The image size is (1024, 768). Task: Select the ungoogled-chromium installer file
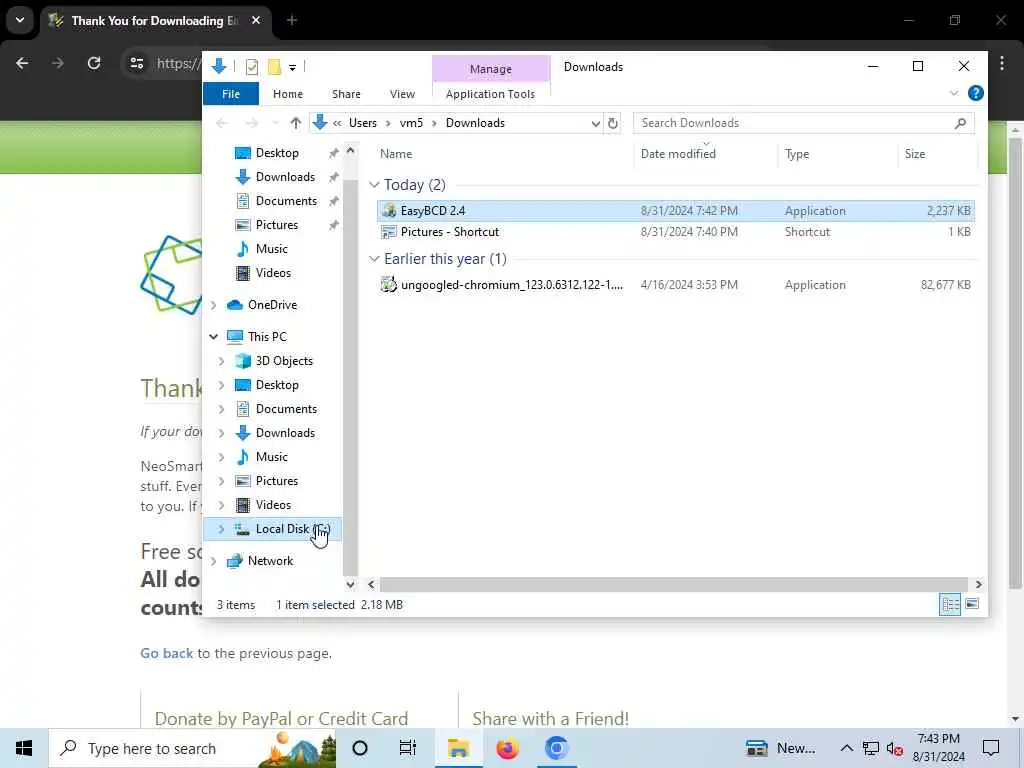coord(675,285)
